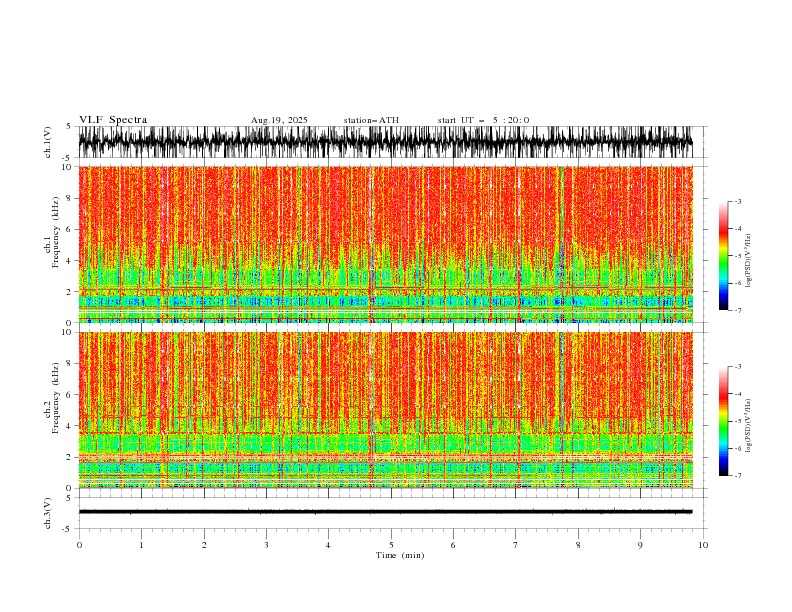Click the ch.1 colorbar log(PSD) label
Viewport: 792px width, 612px height.
point(749,261)
